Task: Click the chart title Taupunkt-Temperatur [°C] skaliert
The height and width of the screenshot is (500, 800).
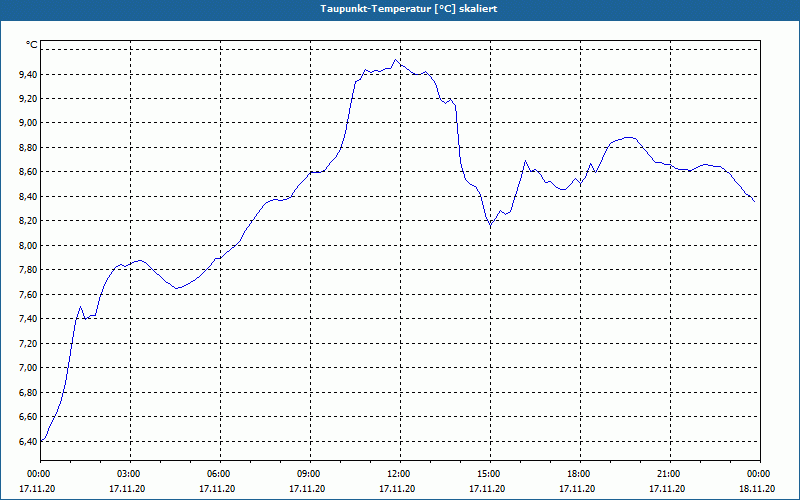Action: click(x=409, y=9)
